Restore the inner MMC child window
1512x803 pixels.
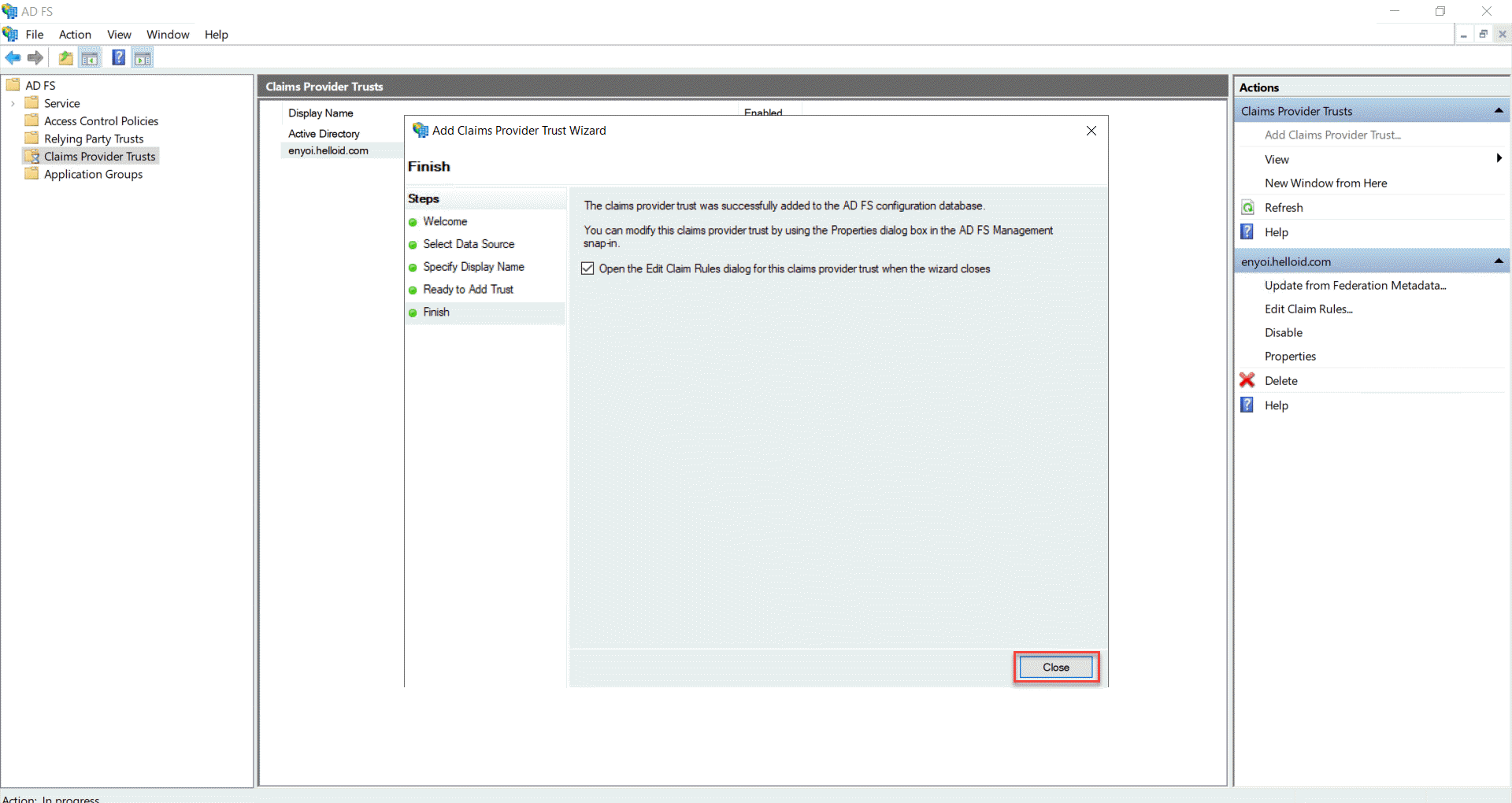pos(1483,34)
